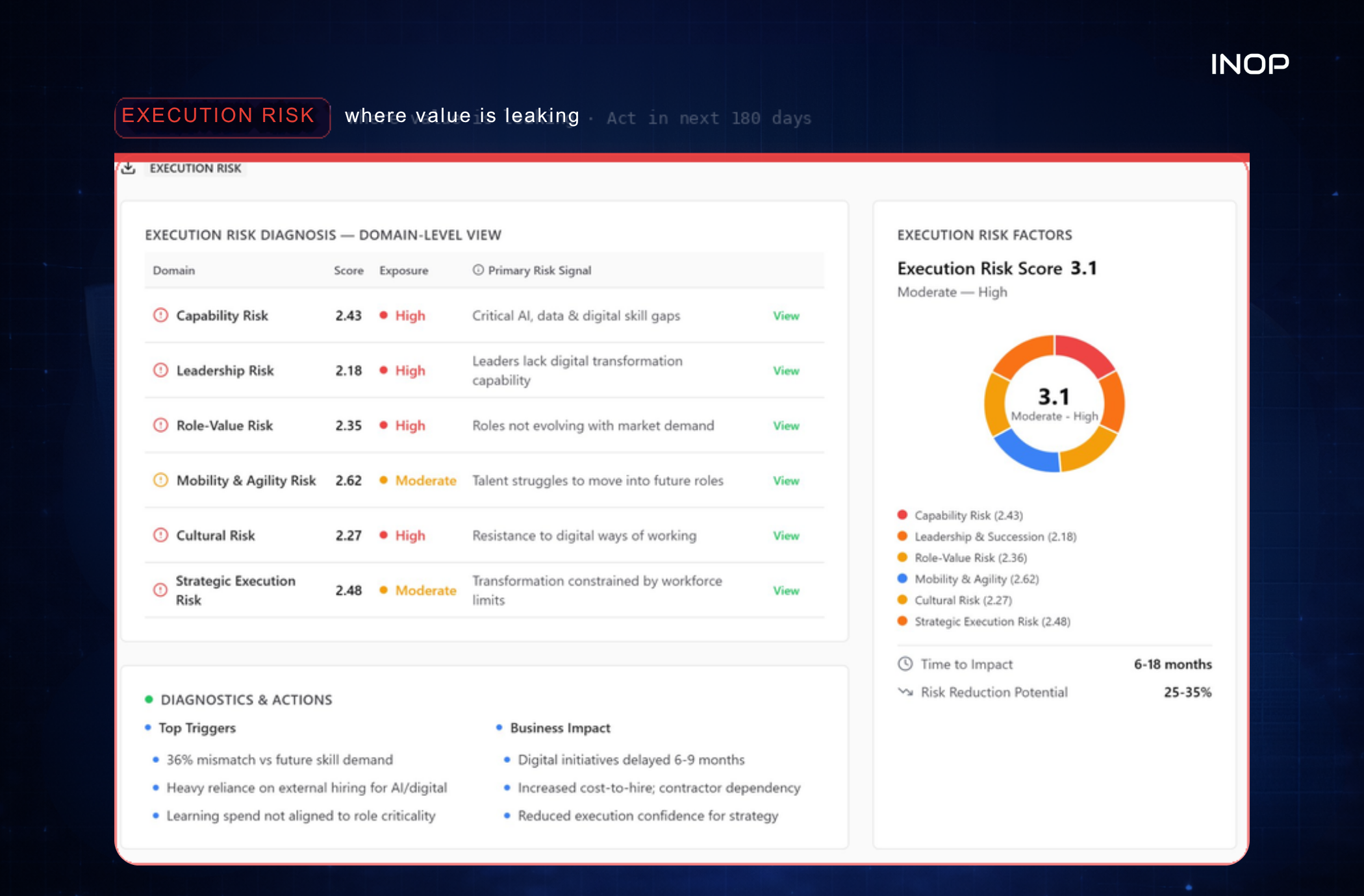Click the 3.1 score in donut center

click(1054, 396)
